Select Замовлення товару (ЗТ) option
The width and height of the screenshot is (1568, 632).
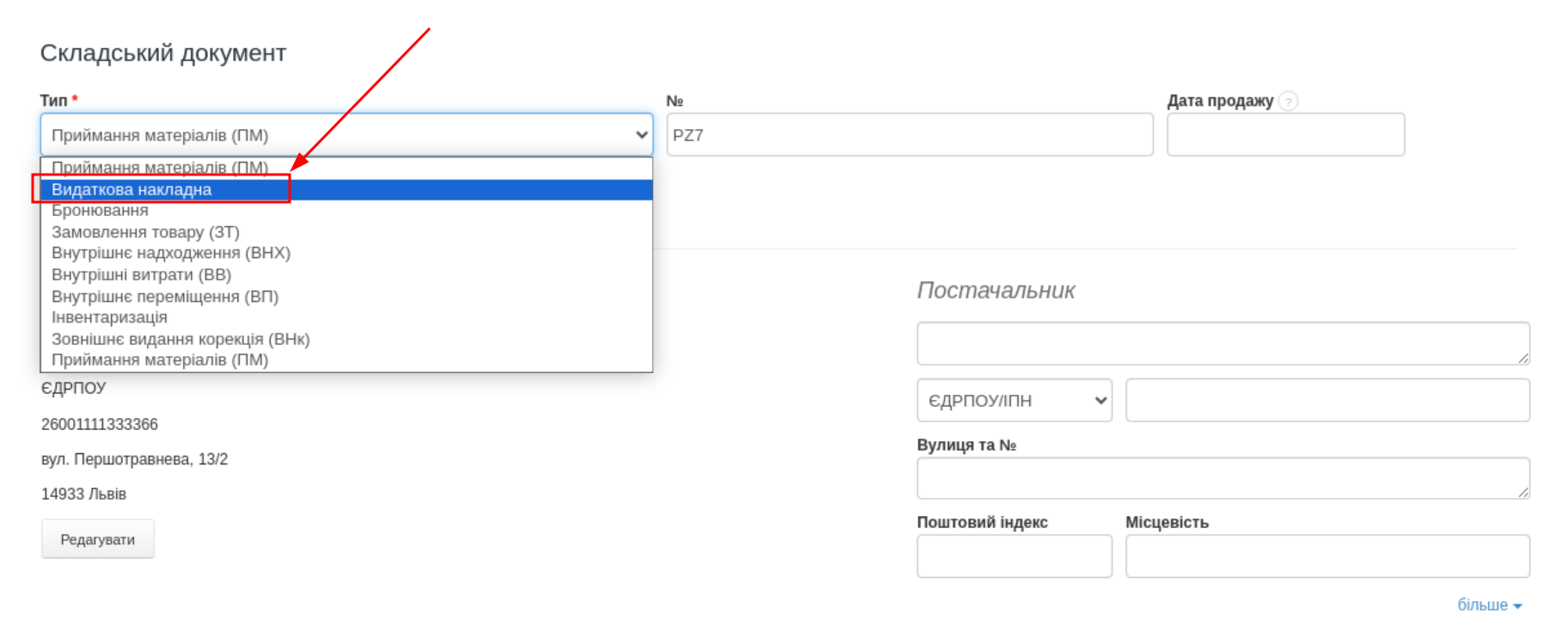point(145,232)
